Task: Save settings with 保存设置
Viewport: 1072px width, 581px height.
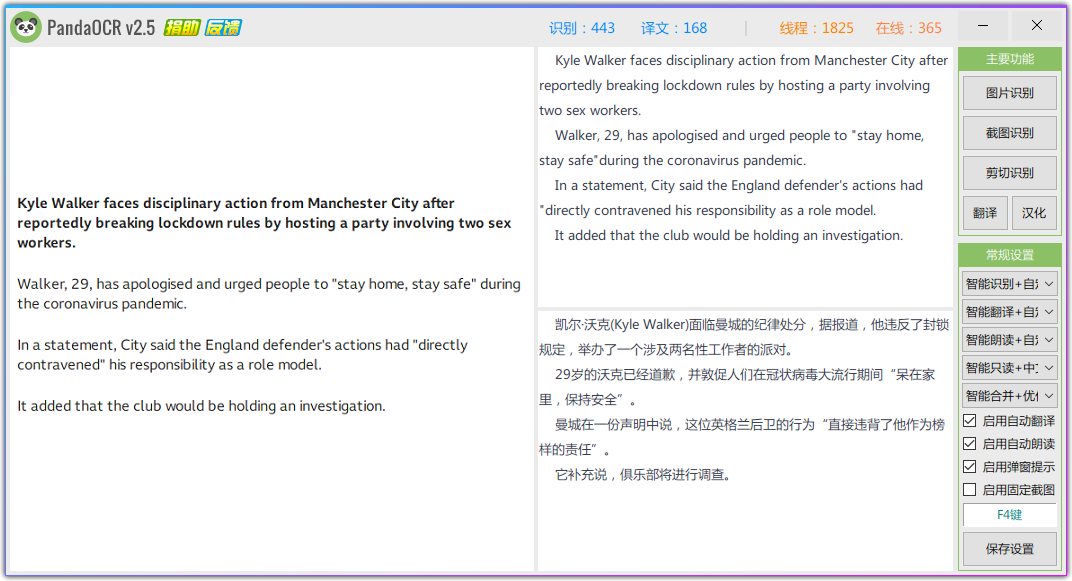Action: (1009, 548)
